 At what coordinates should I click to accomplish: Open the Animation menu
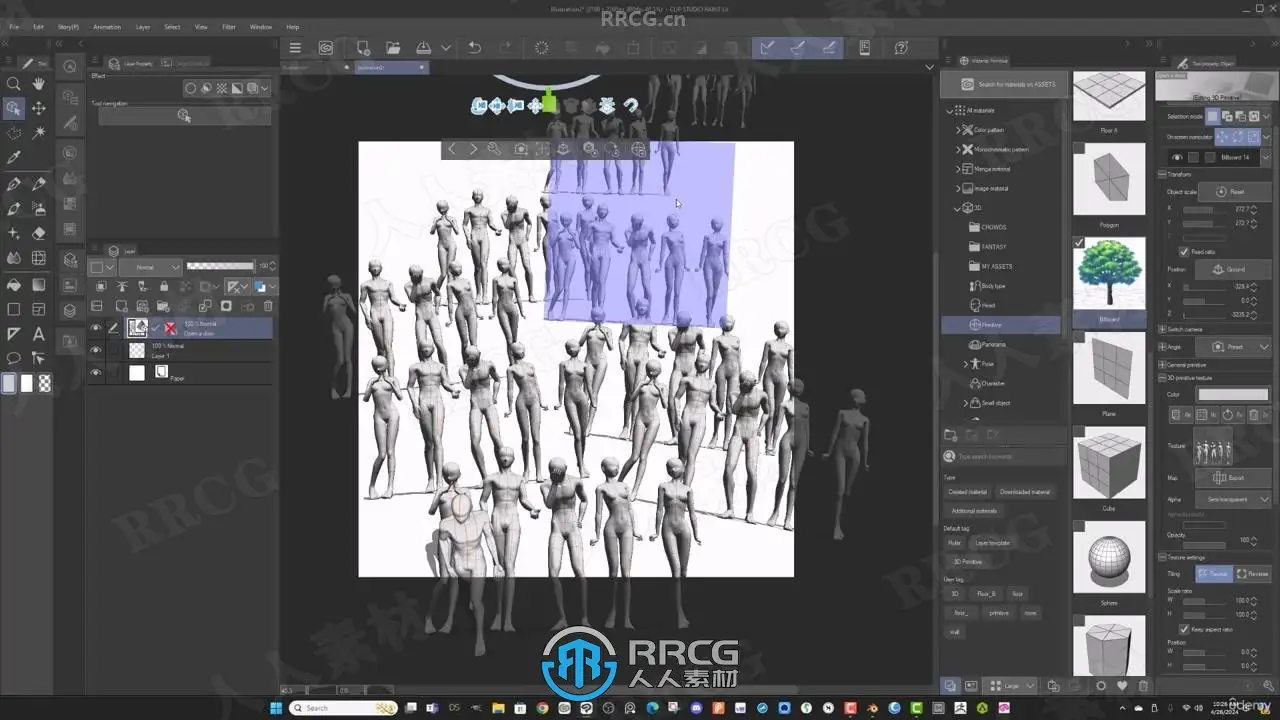point(107,27)
